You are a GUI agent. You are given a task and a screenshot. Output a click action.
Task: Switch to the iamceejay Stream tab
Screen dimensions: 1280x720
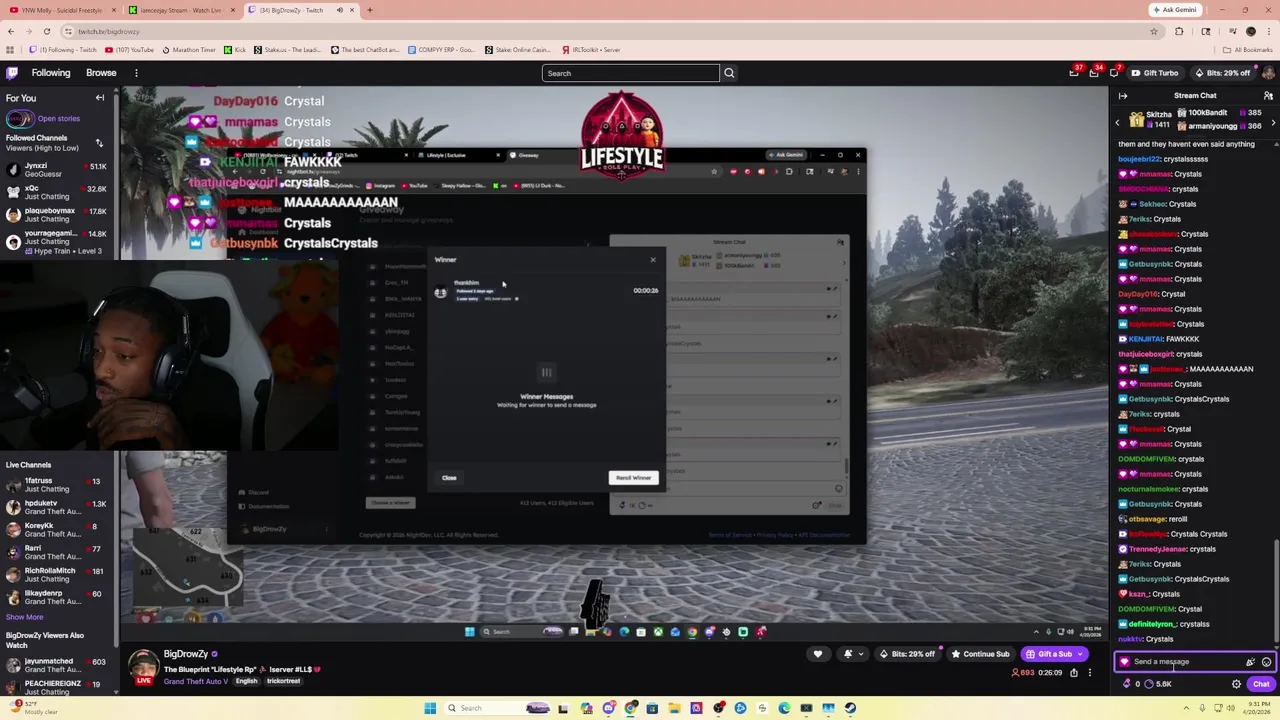pyautogui.click(x=180, y=10)
